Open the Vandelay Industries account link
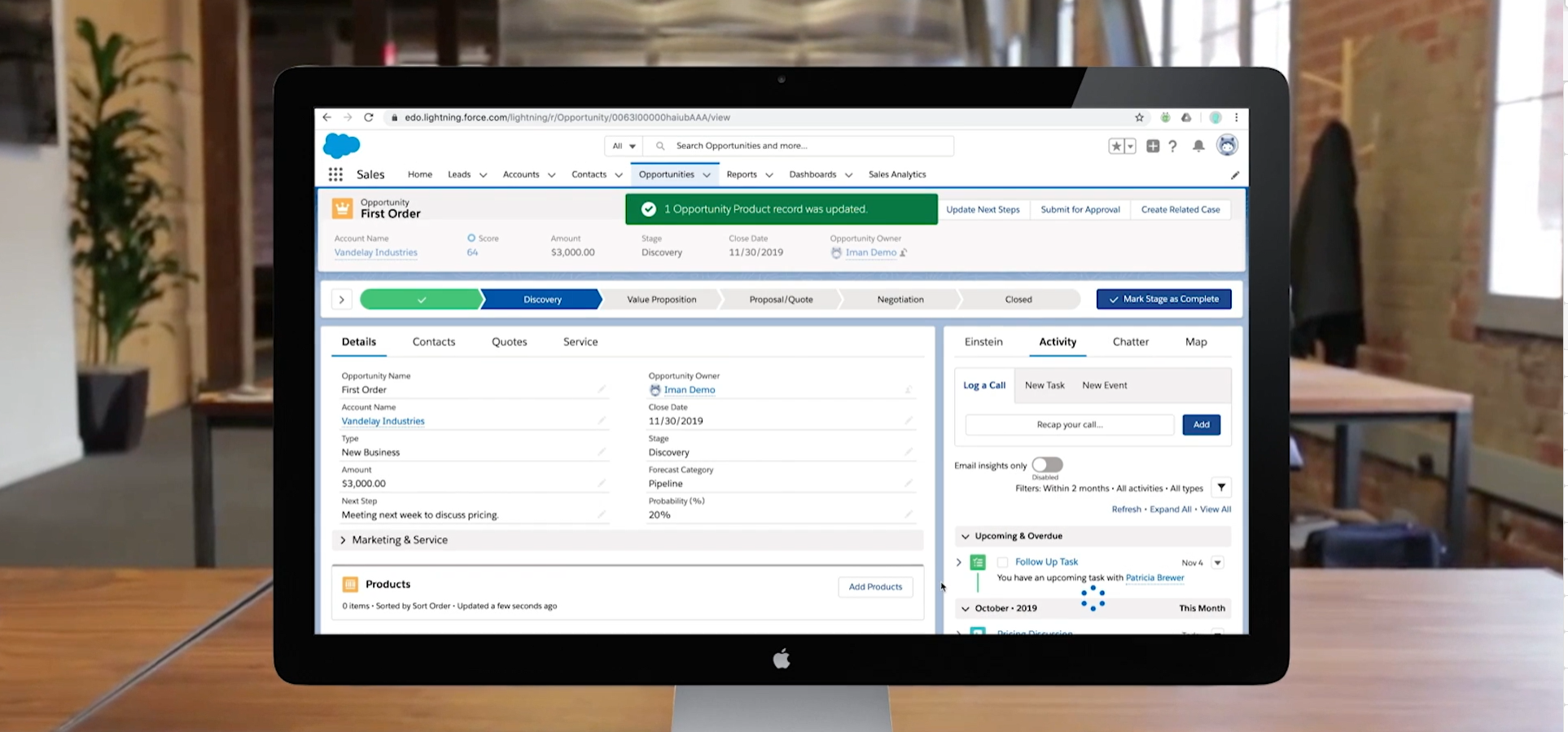Screen dimensions: 1568x732 (383, 421)
